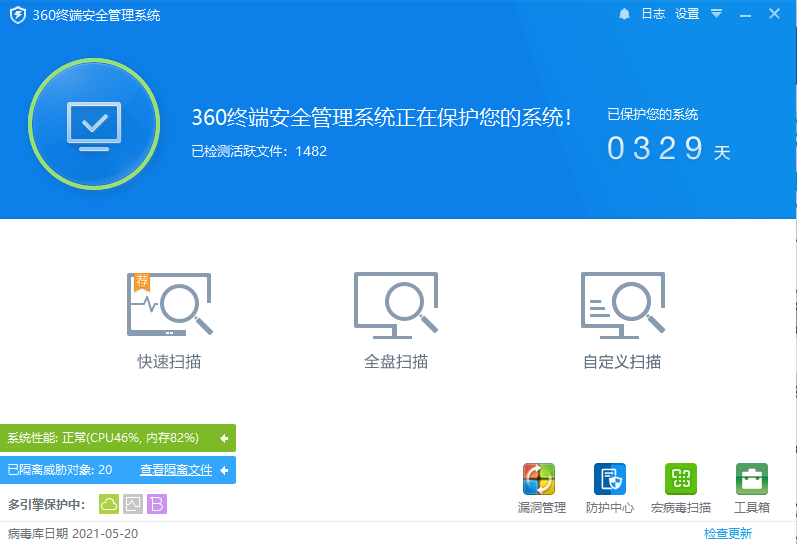Click the 多引擎保护中 label
797x544 pixels.
46,505
